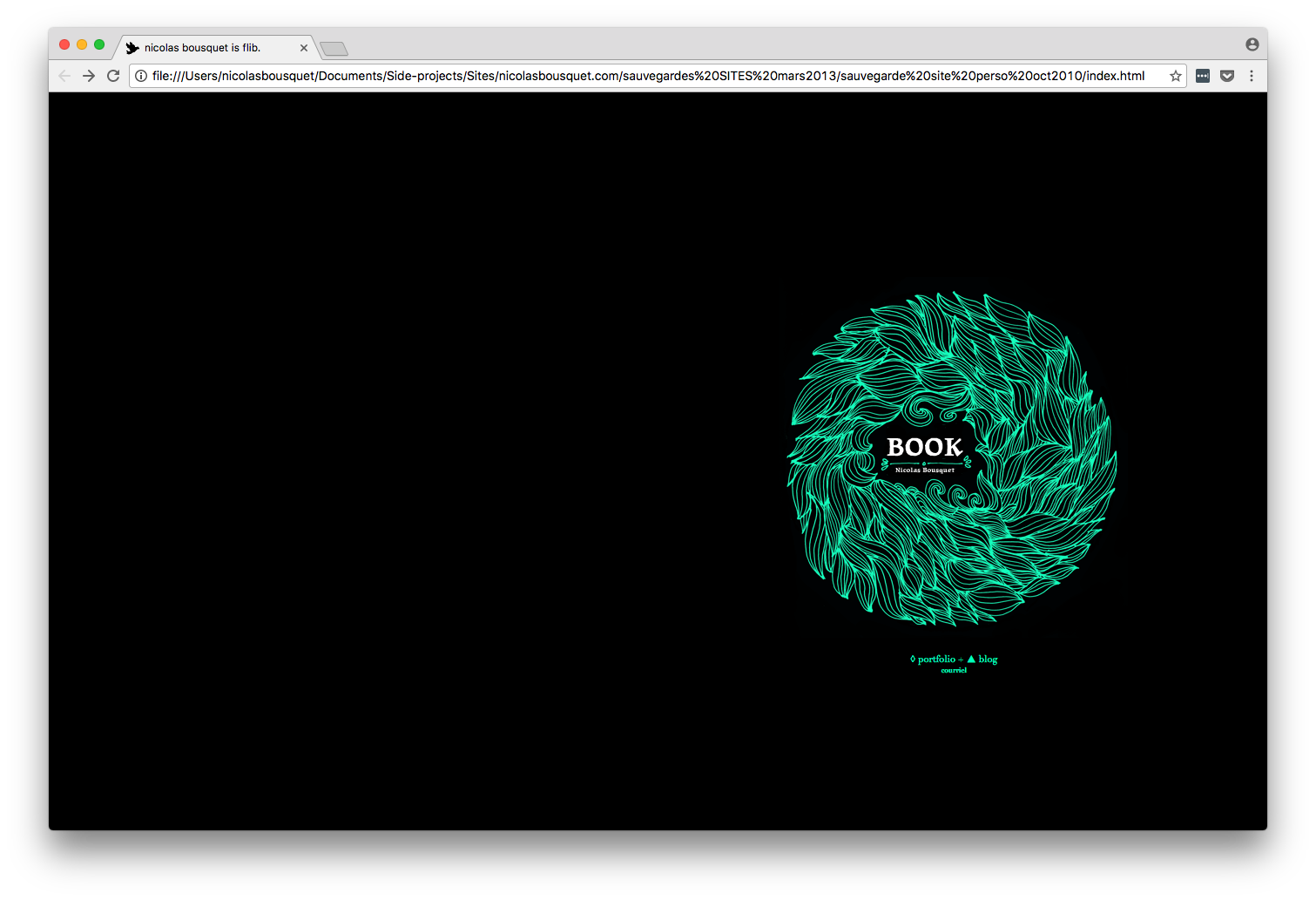Open the Chrome profile avatar icon
Viewport: 1316px width, 900px height.
point(1252,44)
